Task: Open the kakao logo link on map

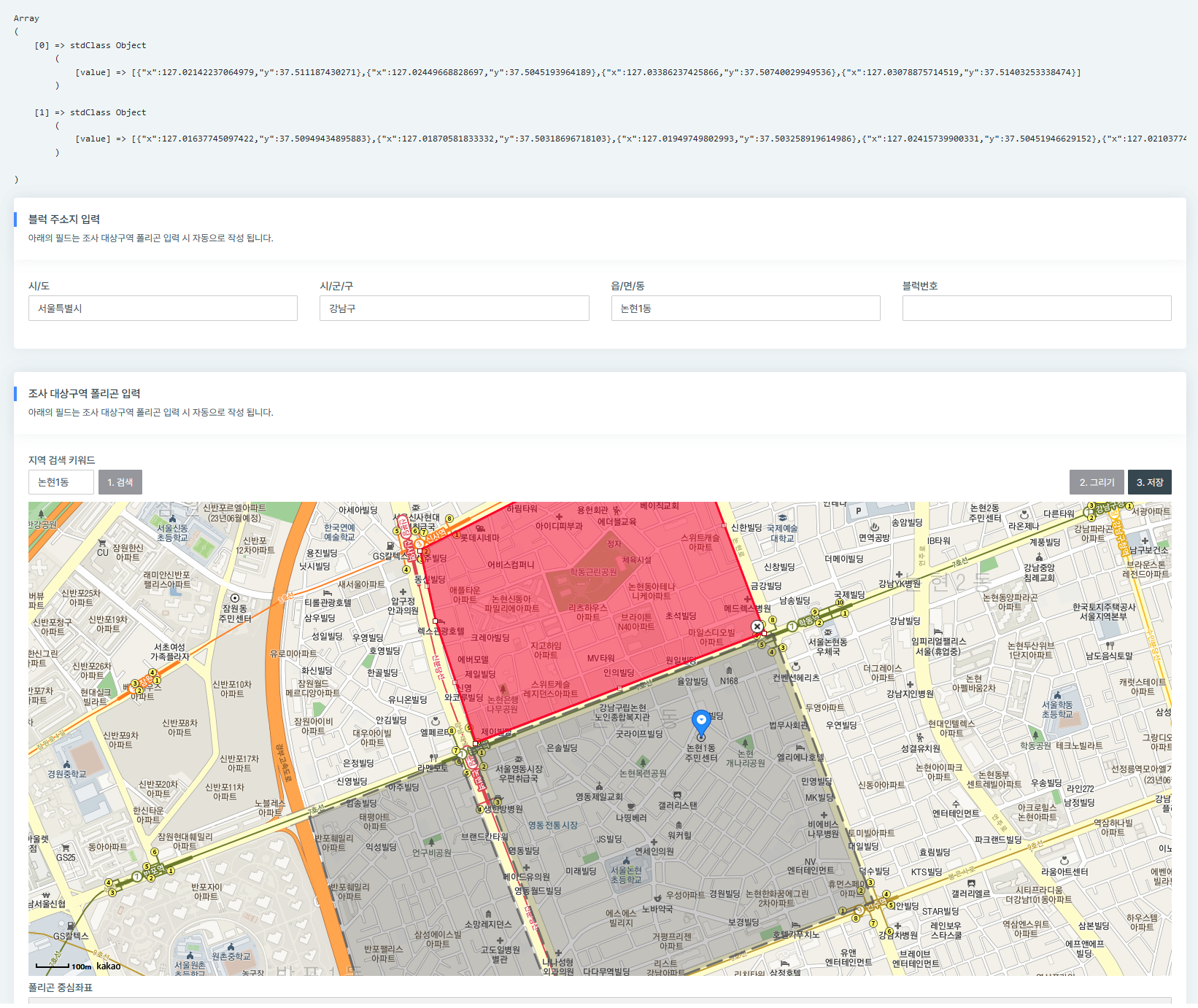Action: [x=109, y=966]
